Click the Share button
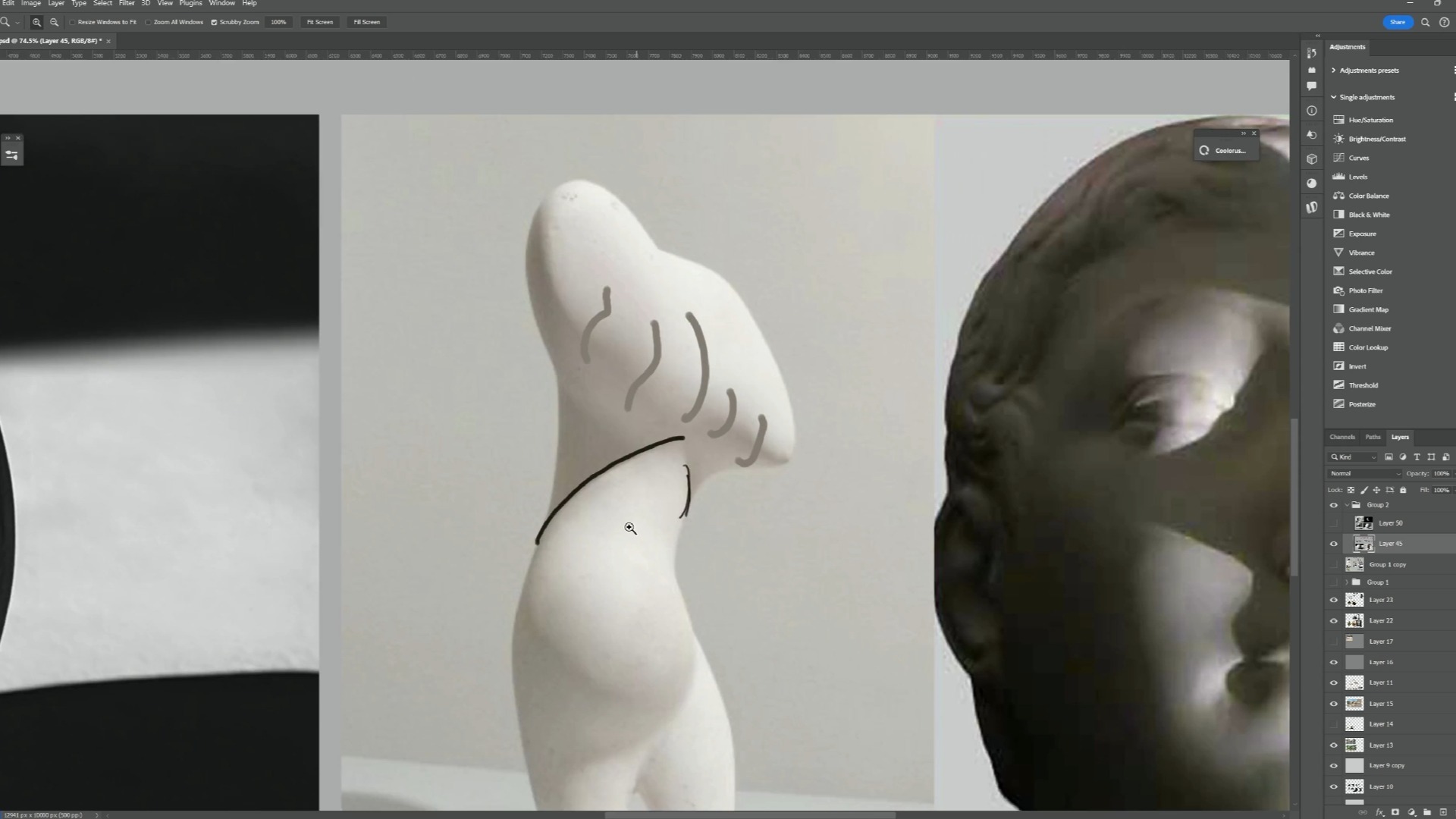This screenshot has height=819, width=1456. coord(1398,22)
